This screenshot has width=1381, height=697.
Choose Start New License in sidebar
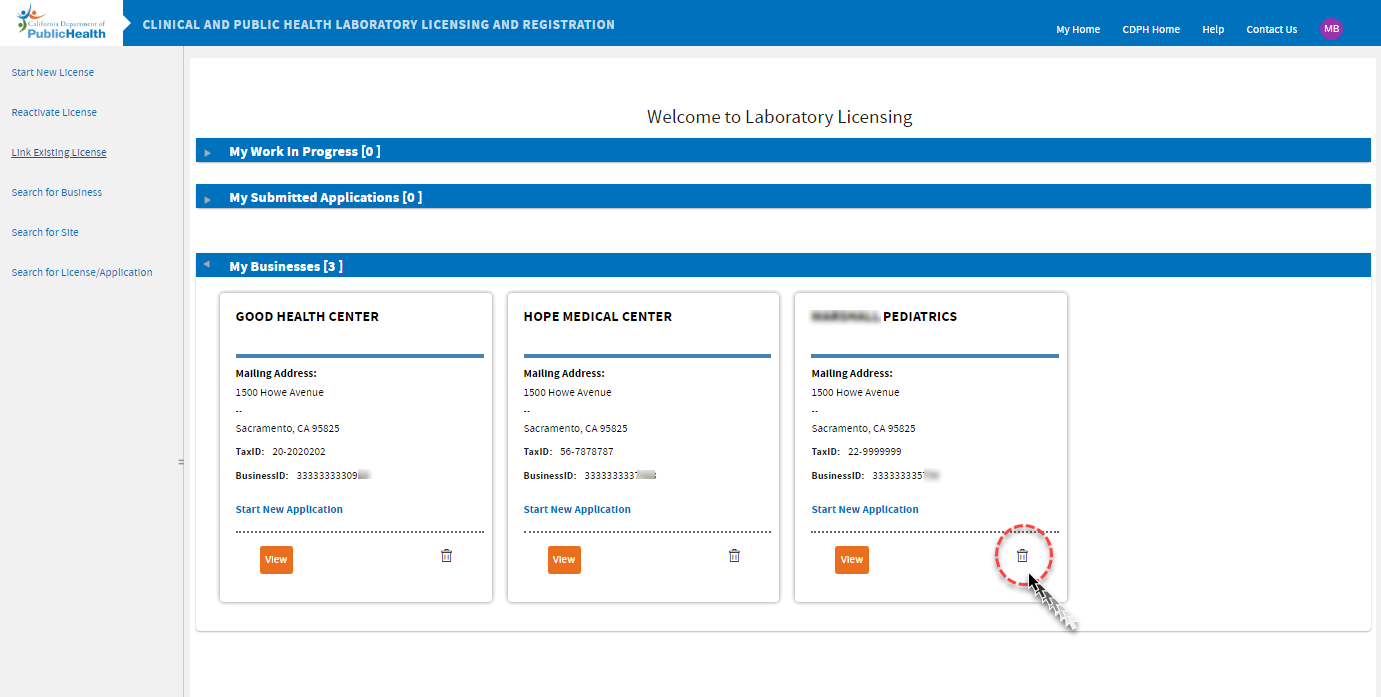[53, 73]
